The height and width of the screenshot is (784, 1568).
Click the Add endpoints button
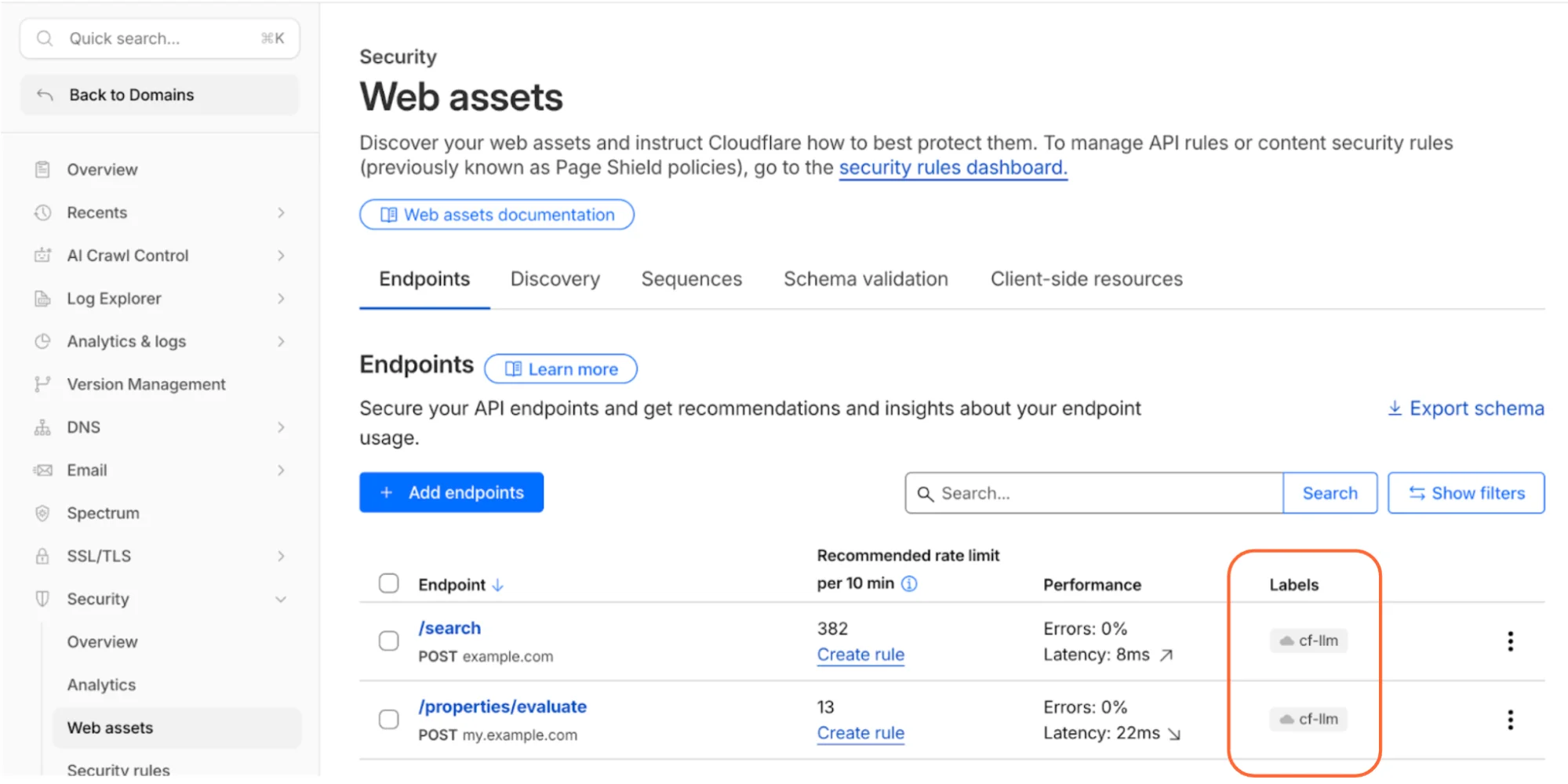[x=451, y=492]
